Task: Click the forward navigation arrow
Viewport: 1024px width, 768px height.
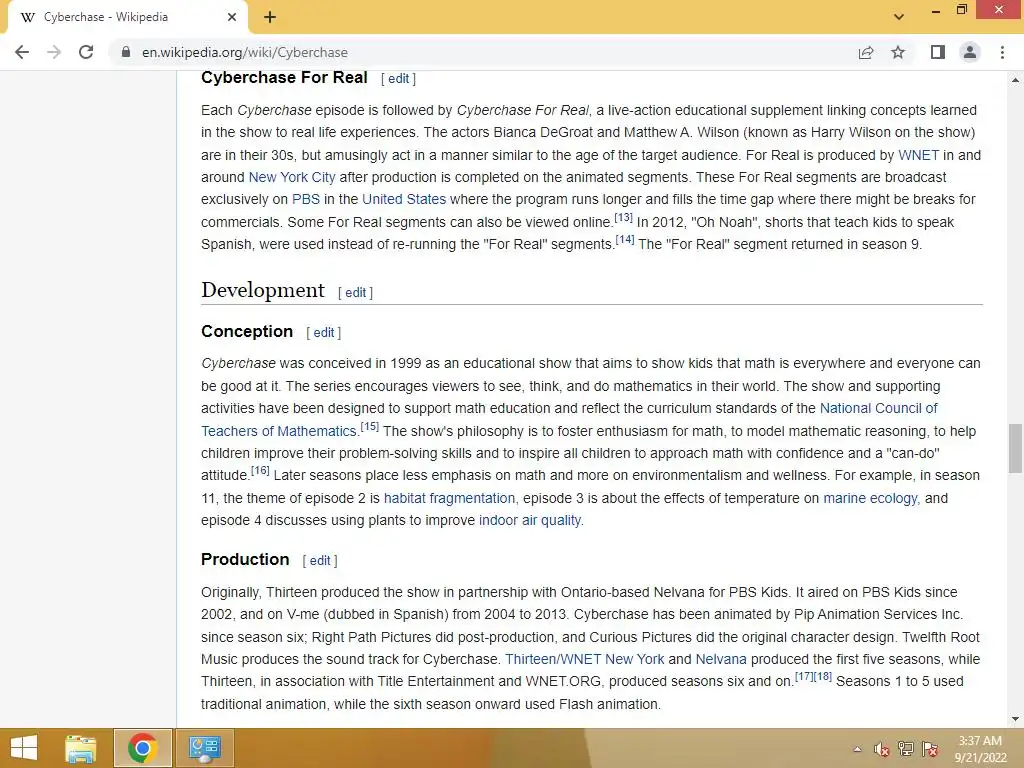Action: [x=54, y=52]
